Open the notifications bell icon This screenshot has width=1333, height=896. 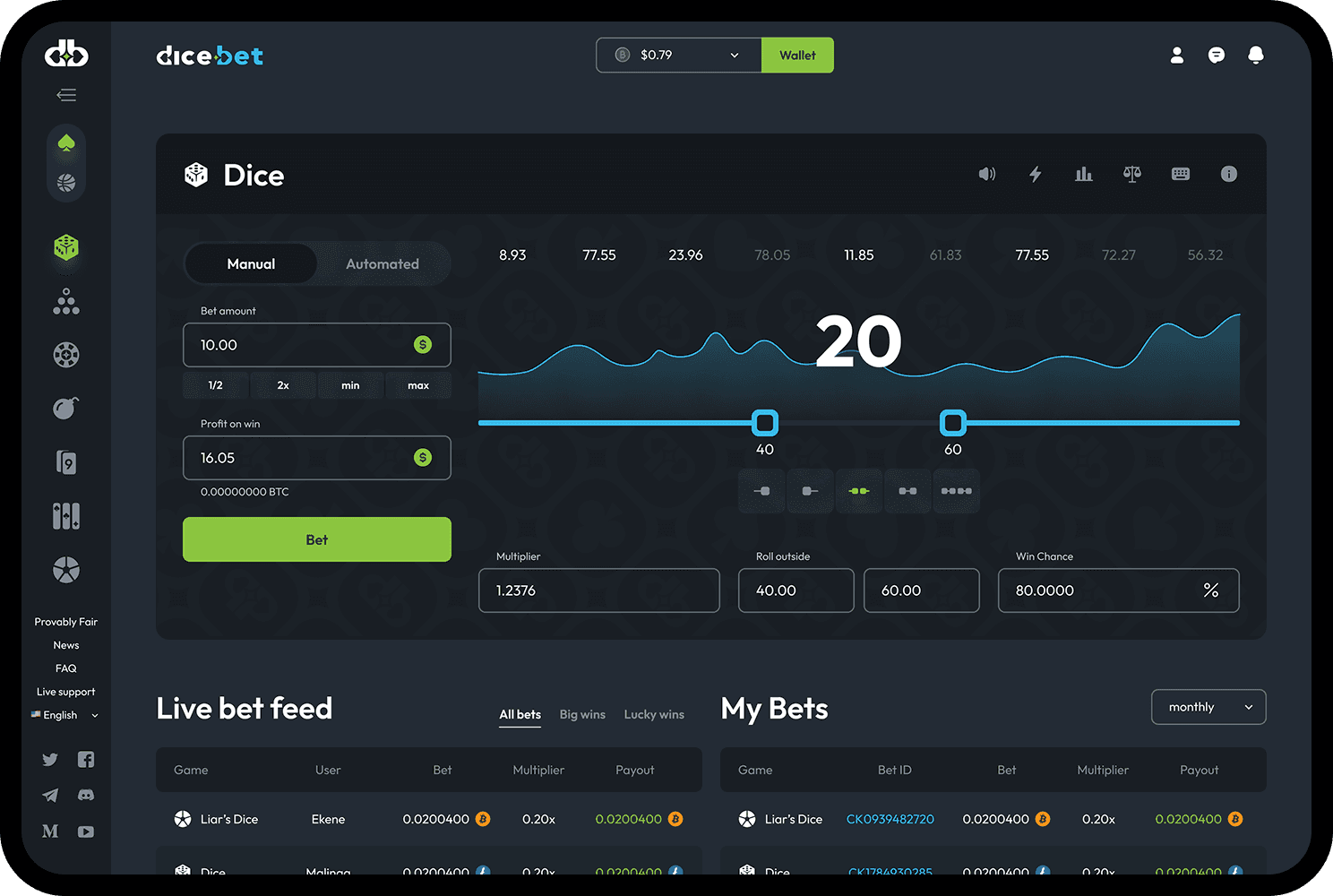[x=1256, y=56]
